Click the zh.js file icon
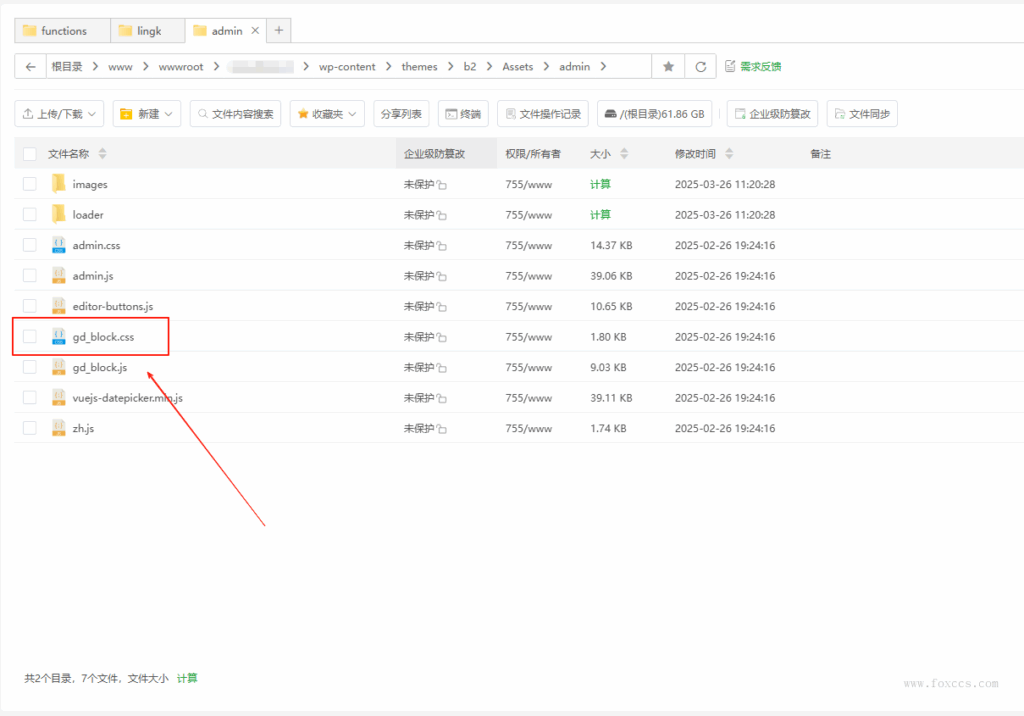Viewport: 1024px width, 716px height. [59, 428]
